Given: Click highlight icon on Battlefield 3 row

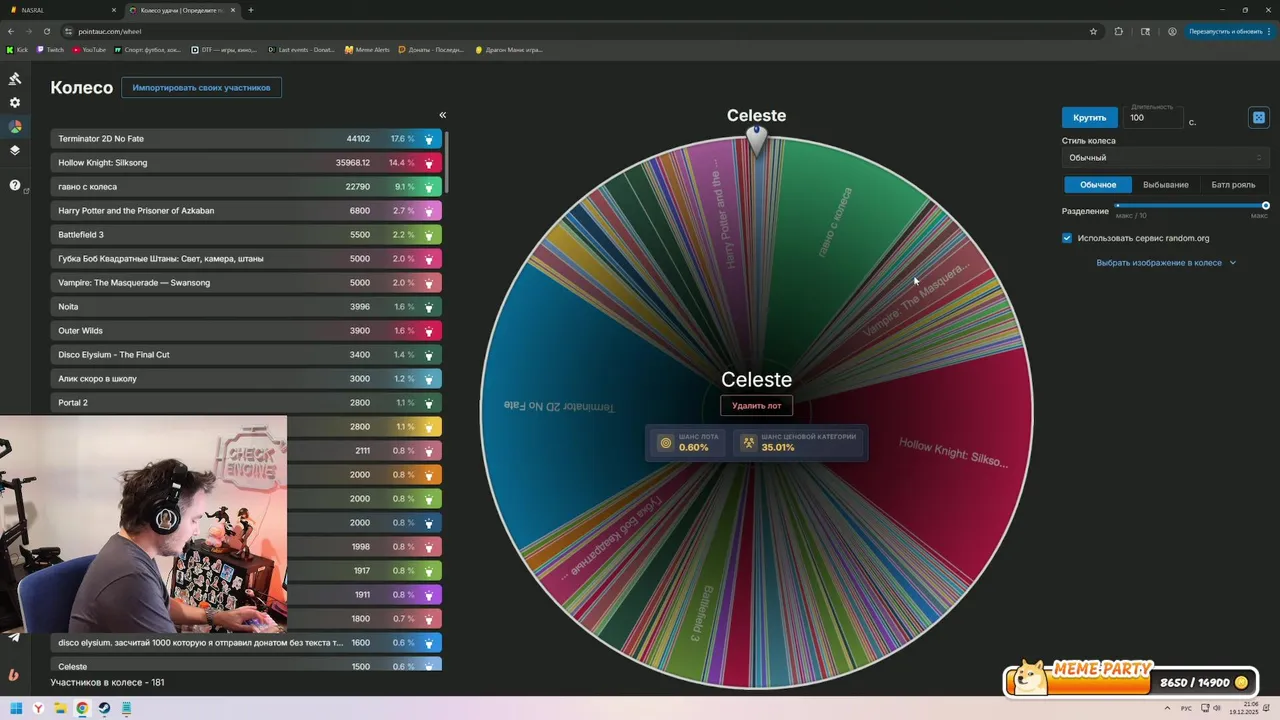Looking at the screenshot, I should click(x=429, y=235).
